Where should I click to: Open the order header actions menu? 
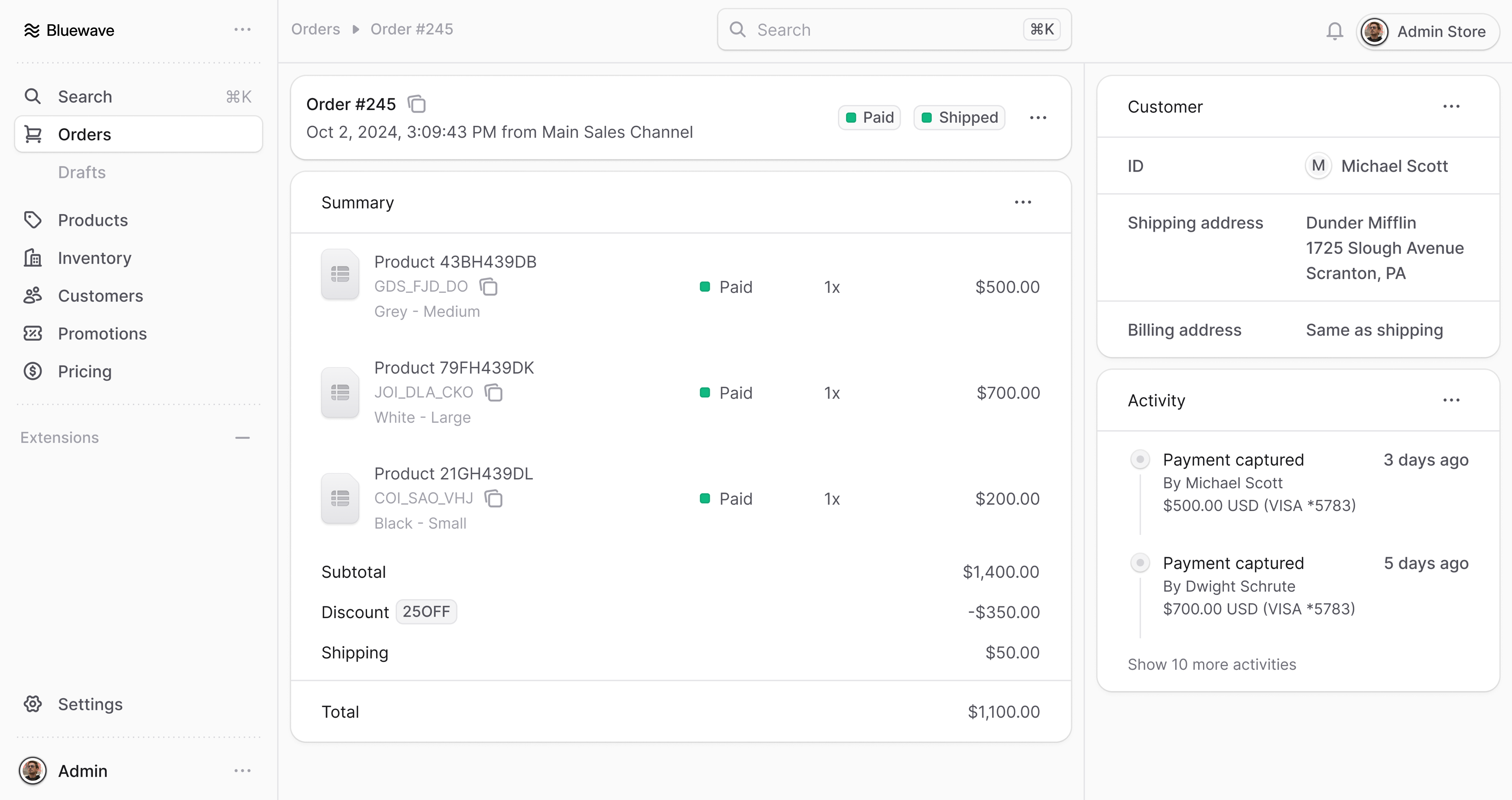(1038, 118)
